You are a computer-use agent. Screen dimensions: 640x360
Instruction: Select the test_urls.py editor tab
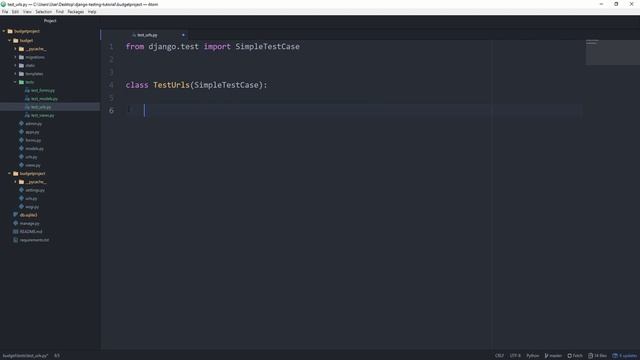[144, 35]
